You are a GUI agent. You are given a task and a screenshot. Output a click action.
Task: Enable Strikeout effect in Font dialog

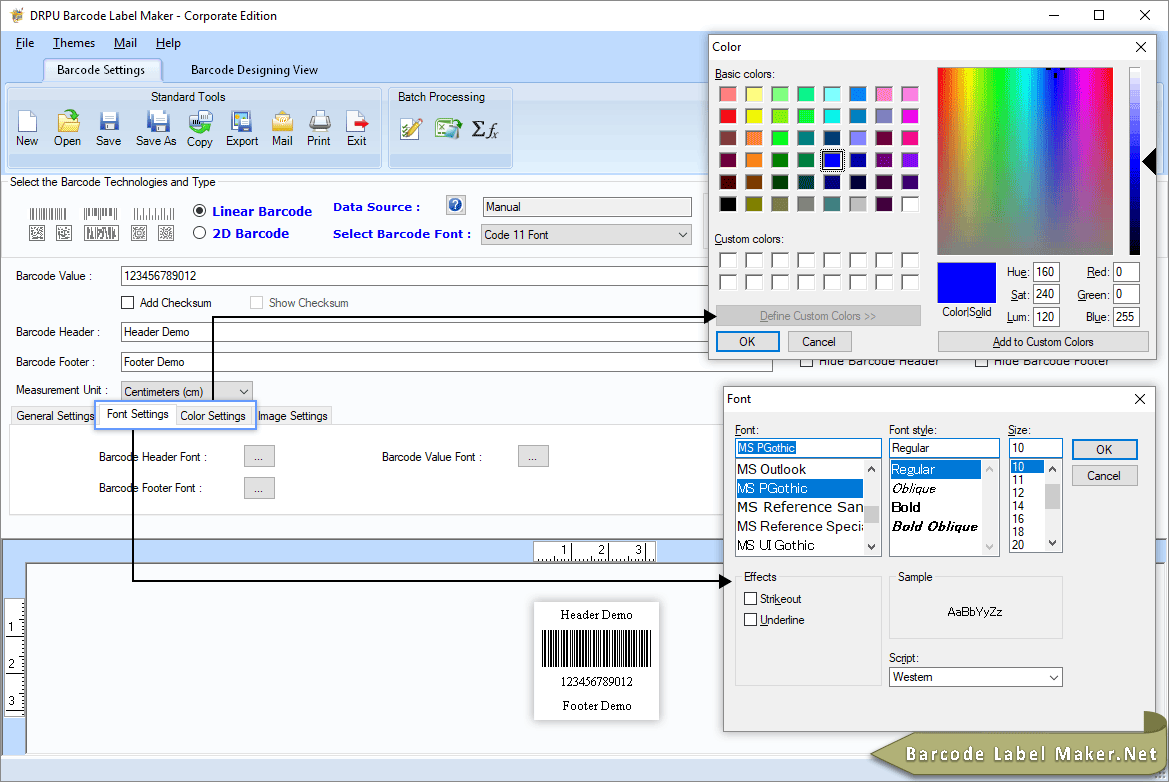[x=751, y=599]
